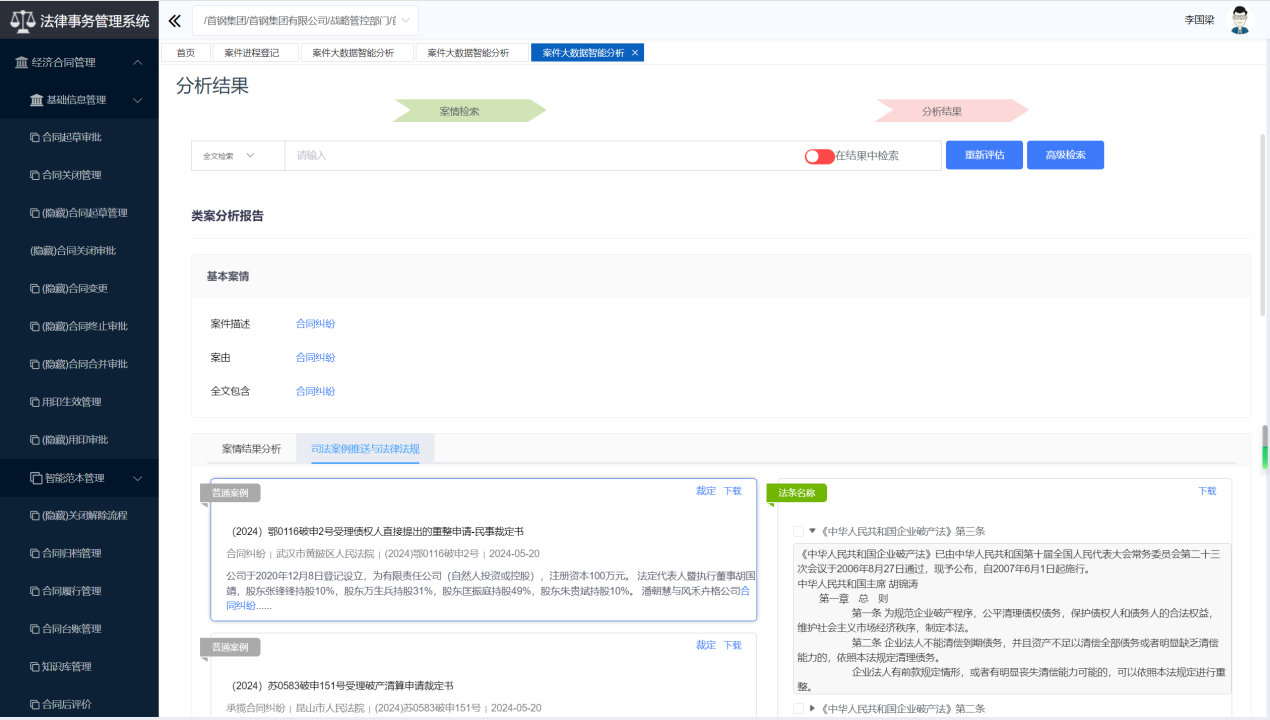Collapse the sidebar with the double-chevron icon
Viewport: 1270px width, 720px height.
click(175, 20)
